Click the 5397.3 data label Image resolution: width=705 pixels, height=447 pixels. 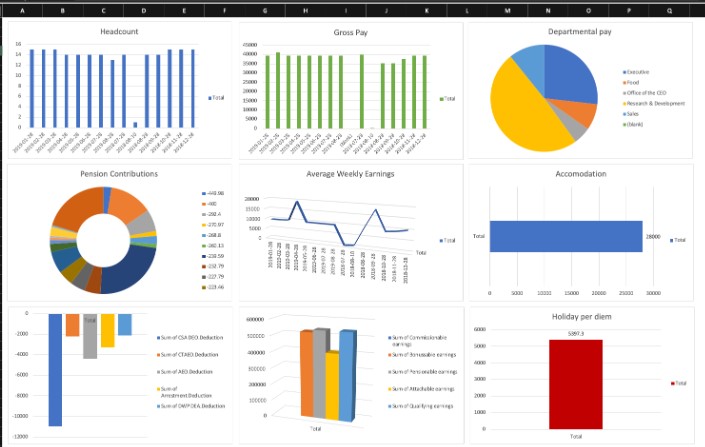pyautogui.click(x=575, y=333)
